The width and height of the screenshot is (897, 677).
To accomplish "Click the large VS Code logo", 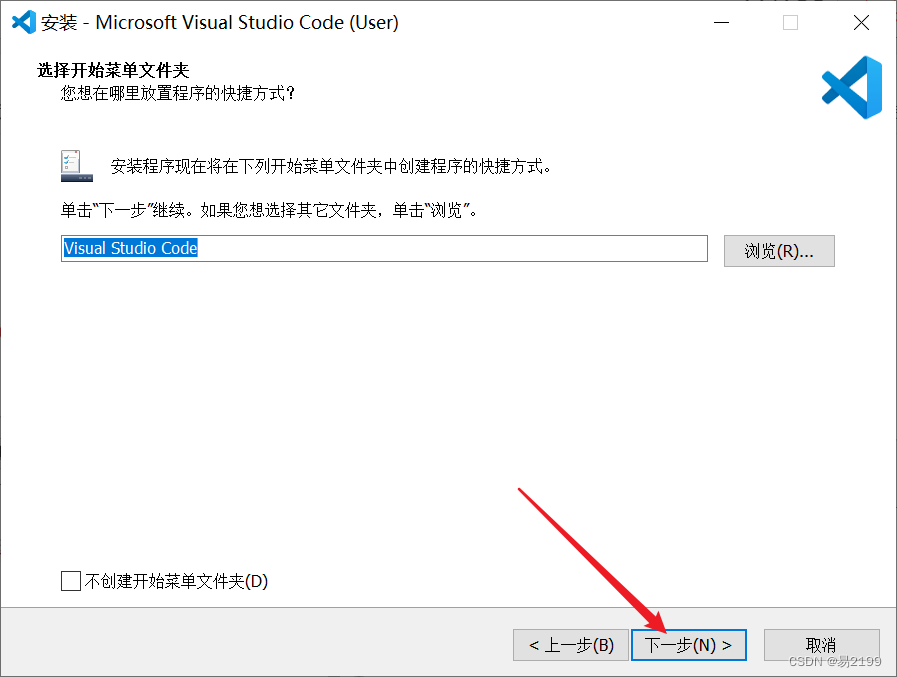I will 852,88.
